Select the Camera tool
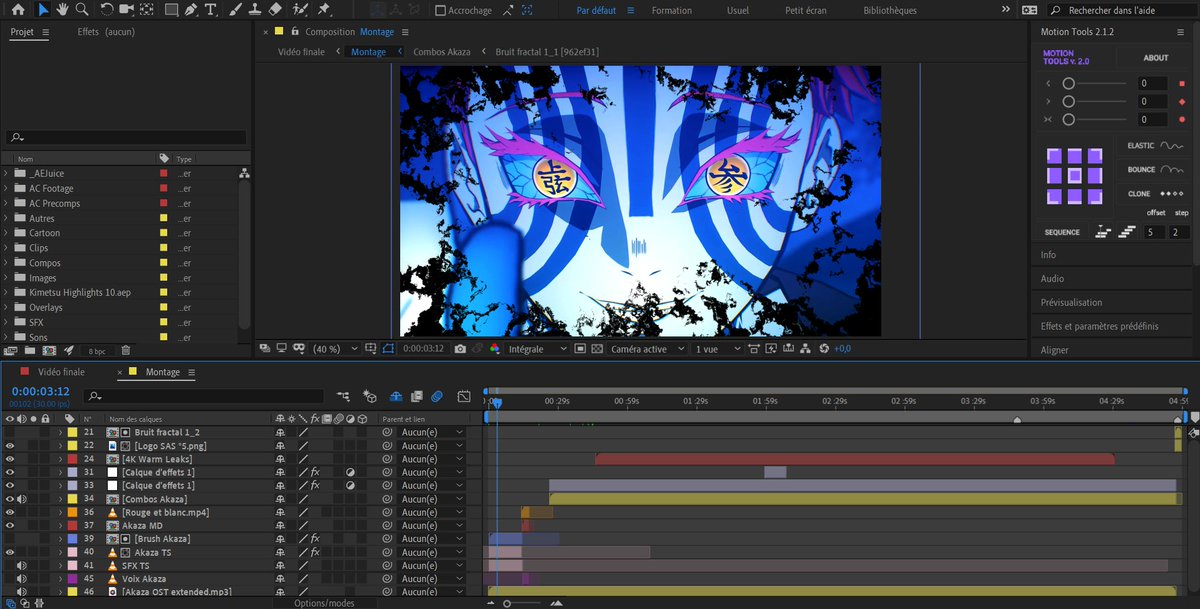 [126, 10]
